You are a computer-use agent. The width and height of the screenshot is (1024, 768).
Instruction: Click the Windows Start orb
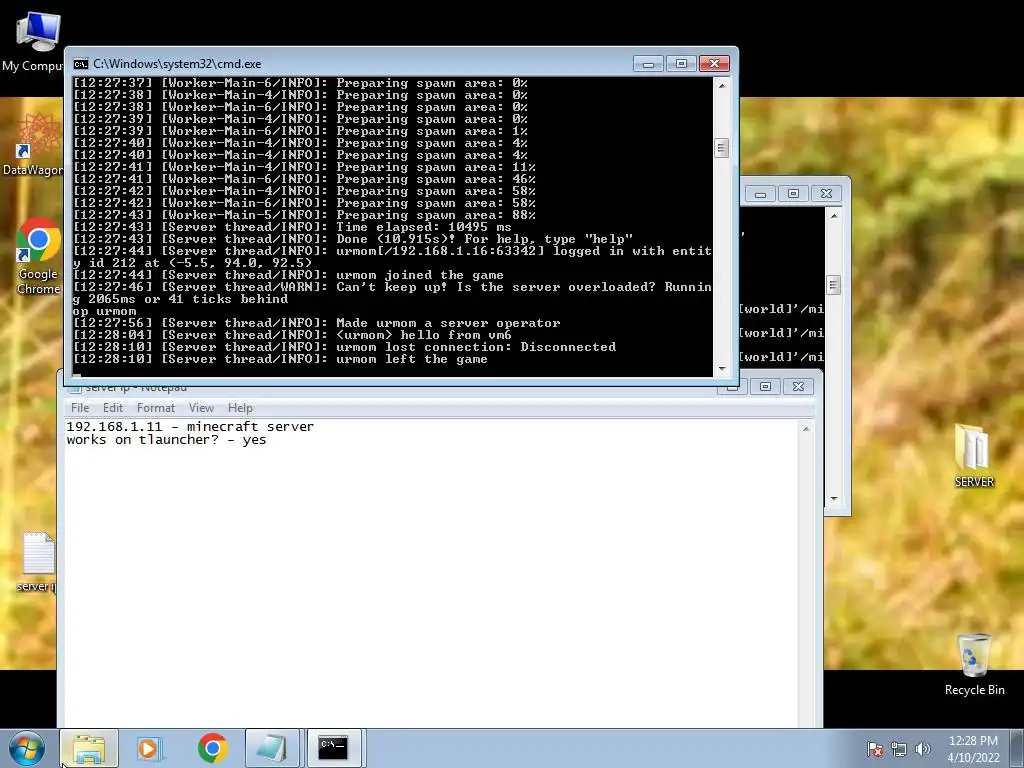tap(27, 748)
